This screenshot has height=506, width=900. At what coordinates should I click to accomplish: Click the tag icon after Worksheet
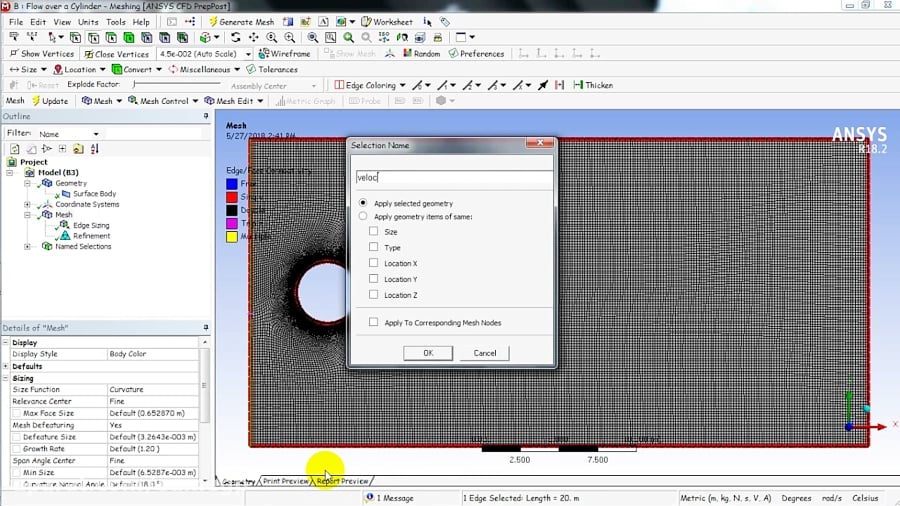[x=445, y=22]
